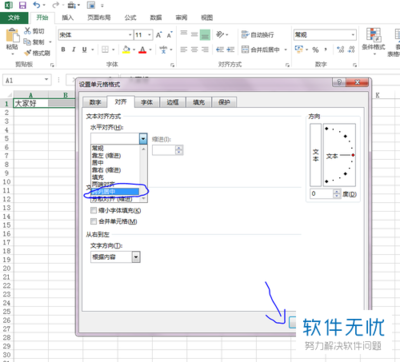This screenshot has width=400, height=362.
Task: Click the Paste (粘贴) clipboard icon
Action: pyautogui.click(x=12, y=35)
